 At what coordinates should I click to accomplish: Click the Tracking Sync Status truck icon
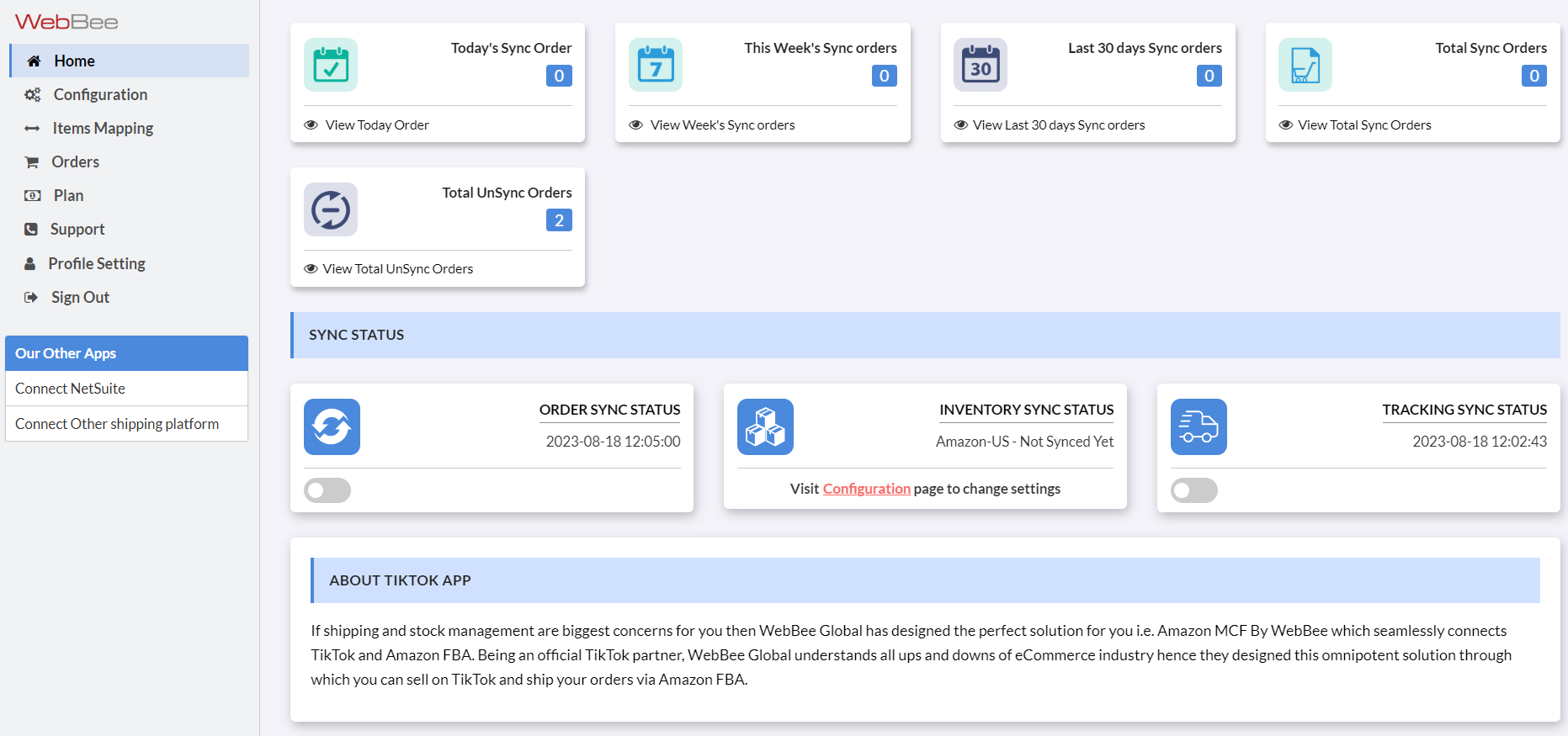tap(1199, 426)
